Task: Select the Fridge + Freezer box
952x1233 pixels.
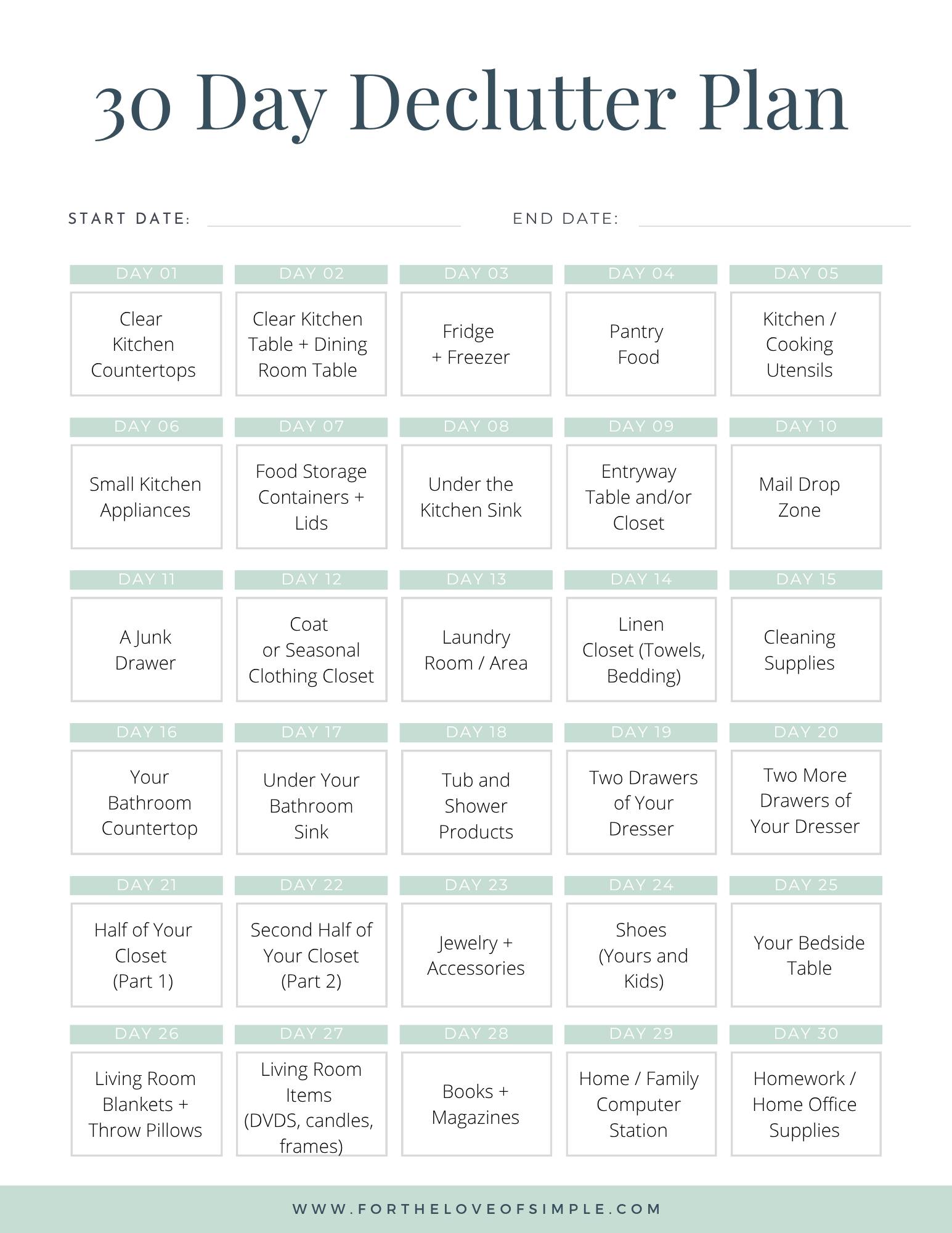Action: pyautogui.click(x=476, y=344)
